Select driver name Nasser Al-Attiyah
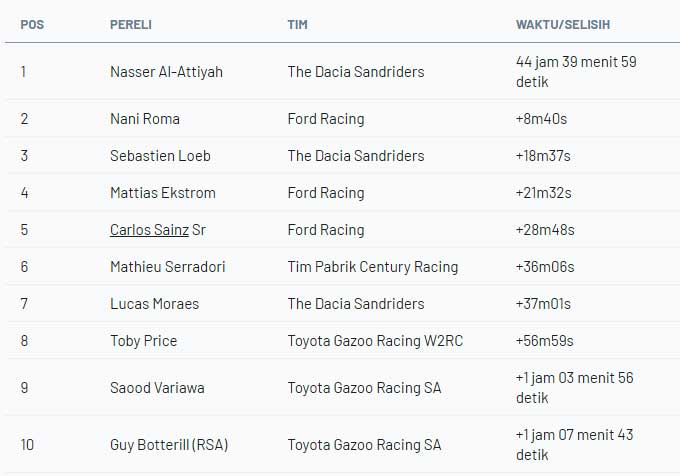This screenshot has width=680, height=476. tap(168, 72)
